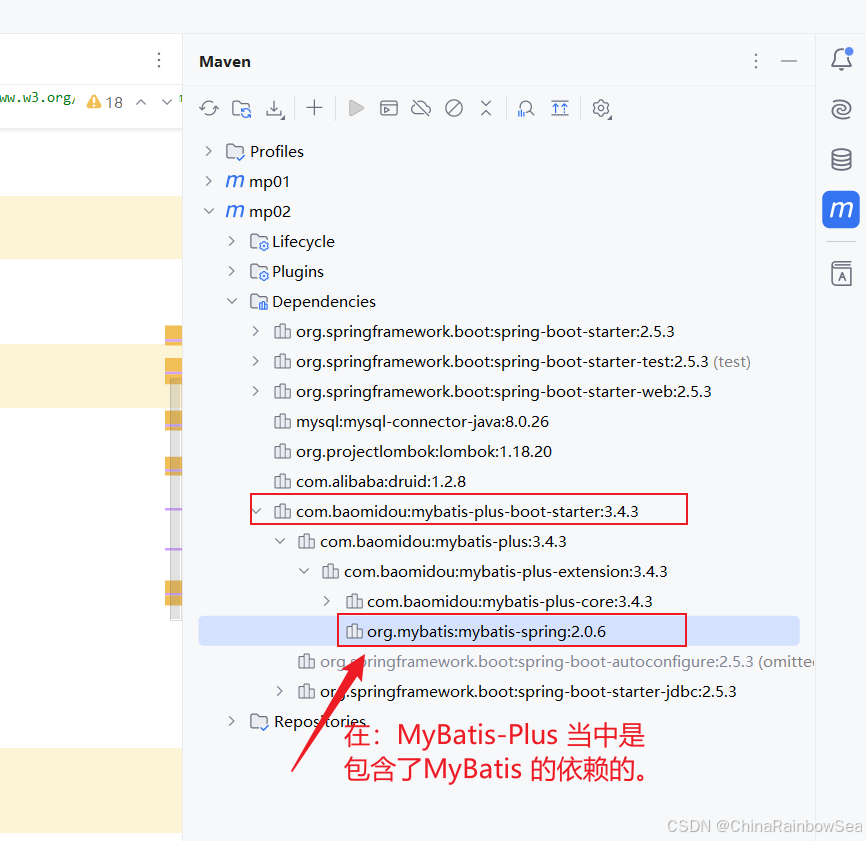Add Maven project with plus icon
The width and height of the screenshot is (866, 841).
click(314, 108)
